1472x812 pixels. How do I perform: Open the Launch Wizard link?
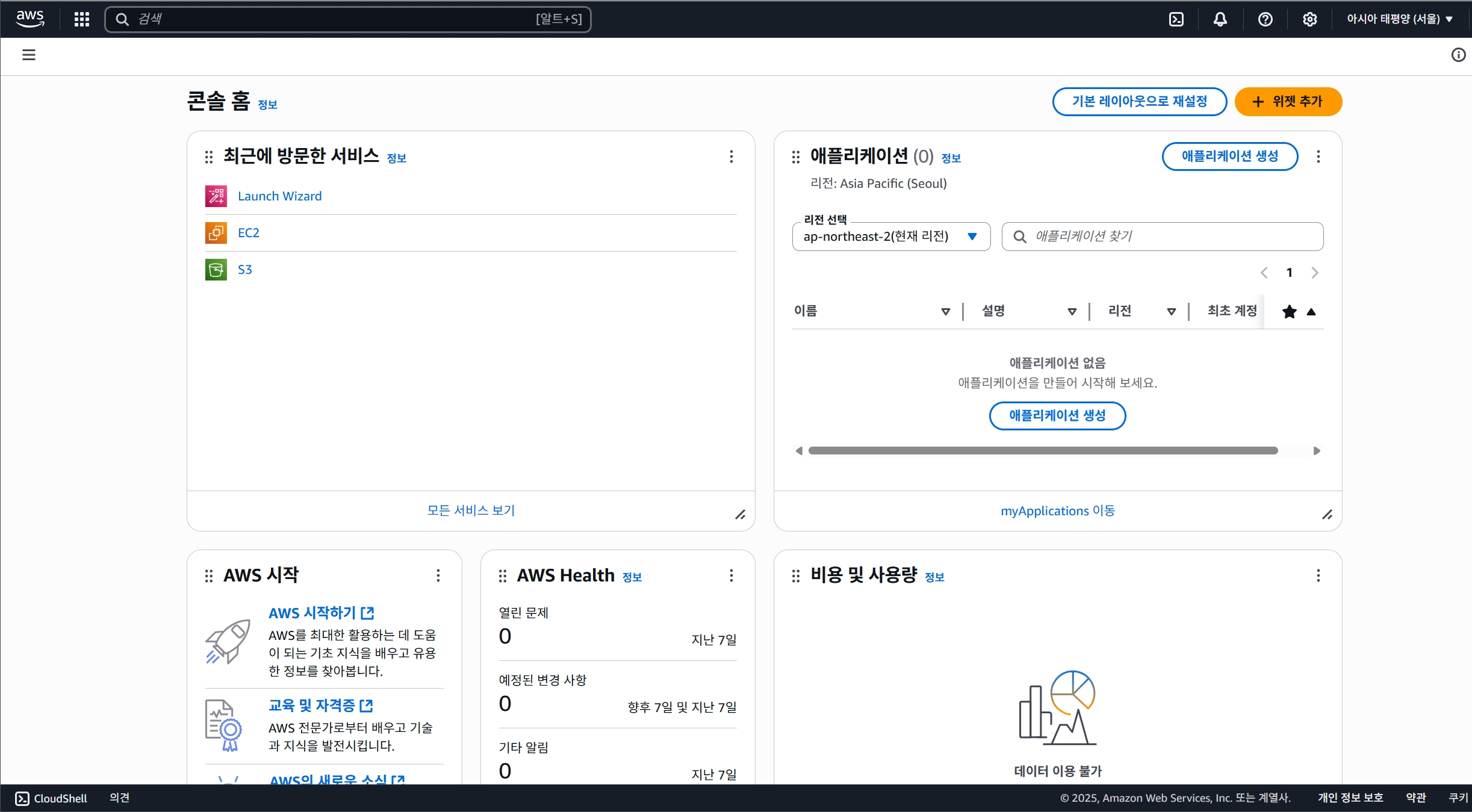(x=279, y=196)
